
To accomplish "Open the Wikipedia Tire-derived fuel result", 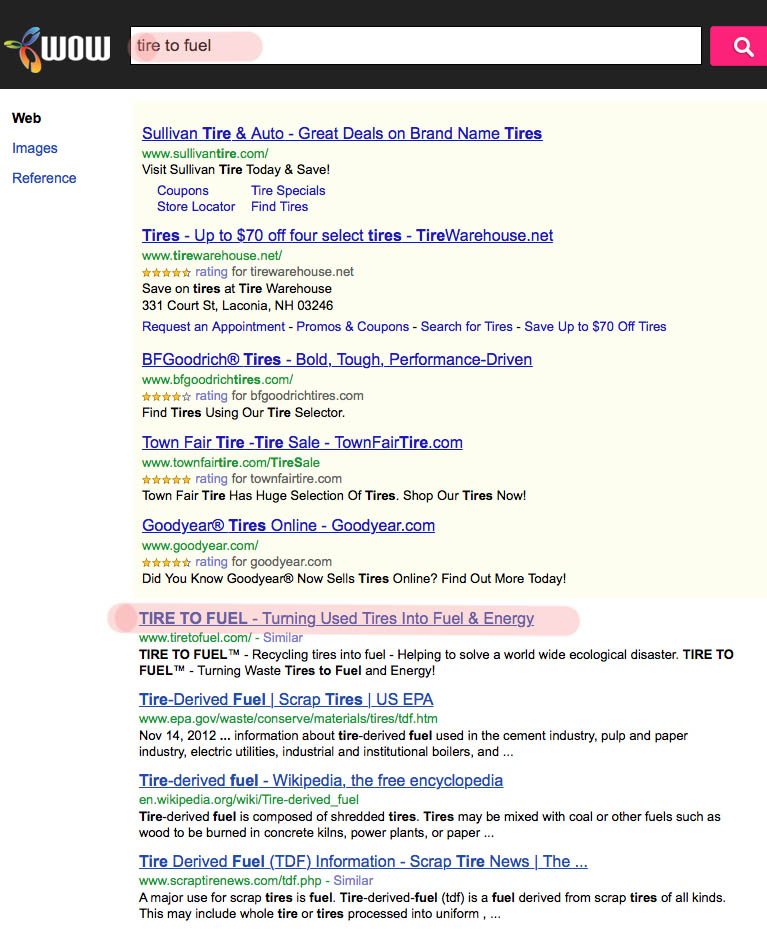I will click(x=321, y=780).
